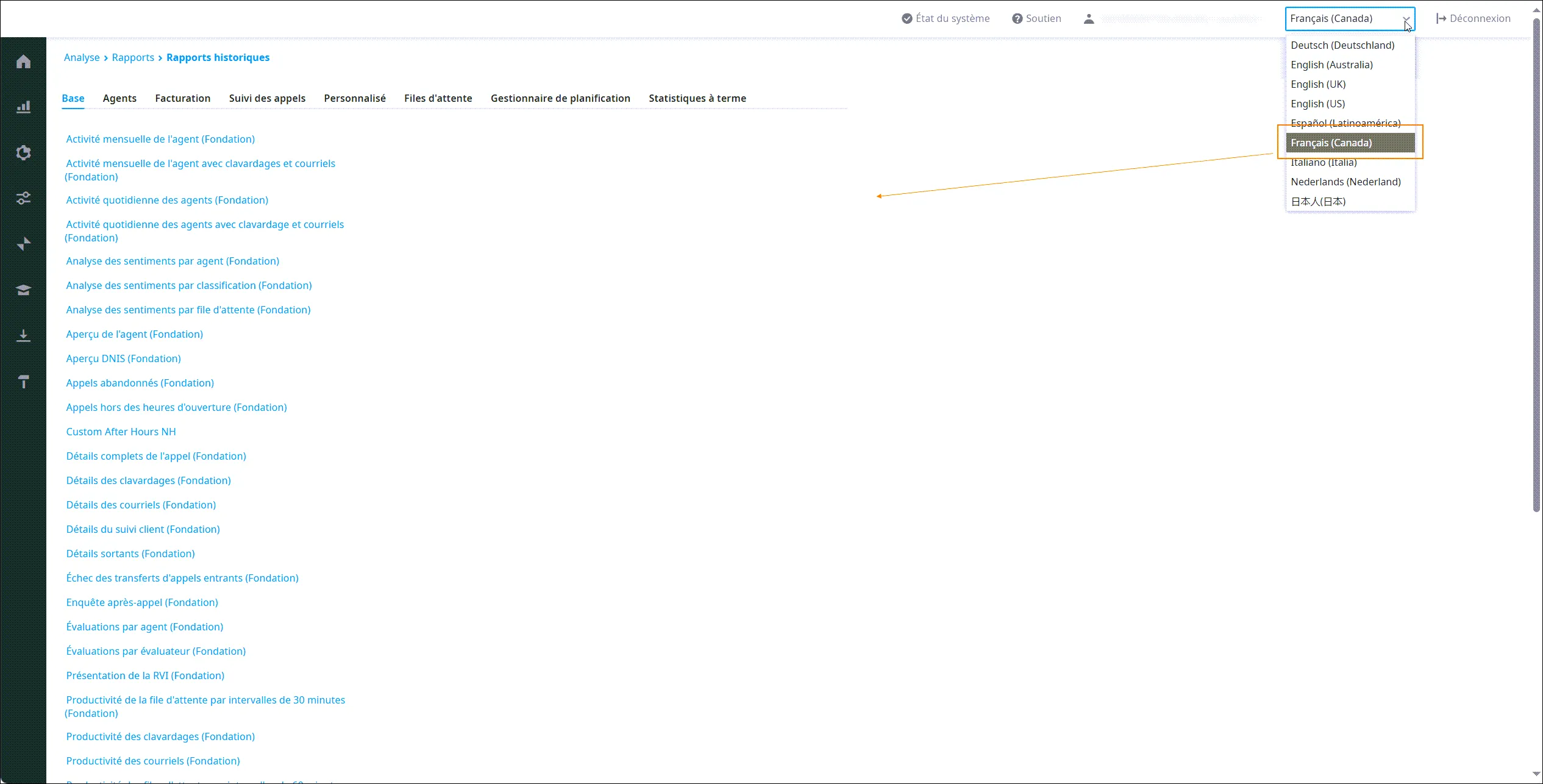Open the Home icon in sidebar
The width and height of the screenshot is (1543, 784).
pos(23,62)
